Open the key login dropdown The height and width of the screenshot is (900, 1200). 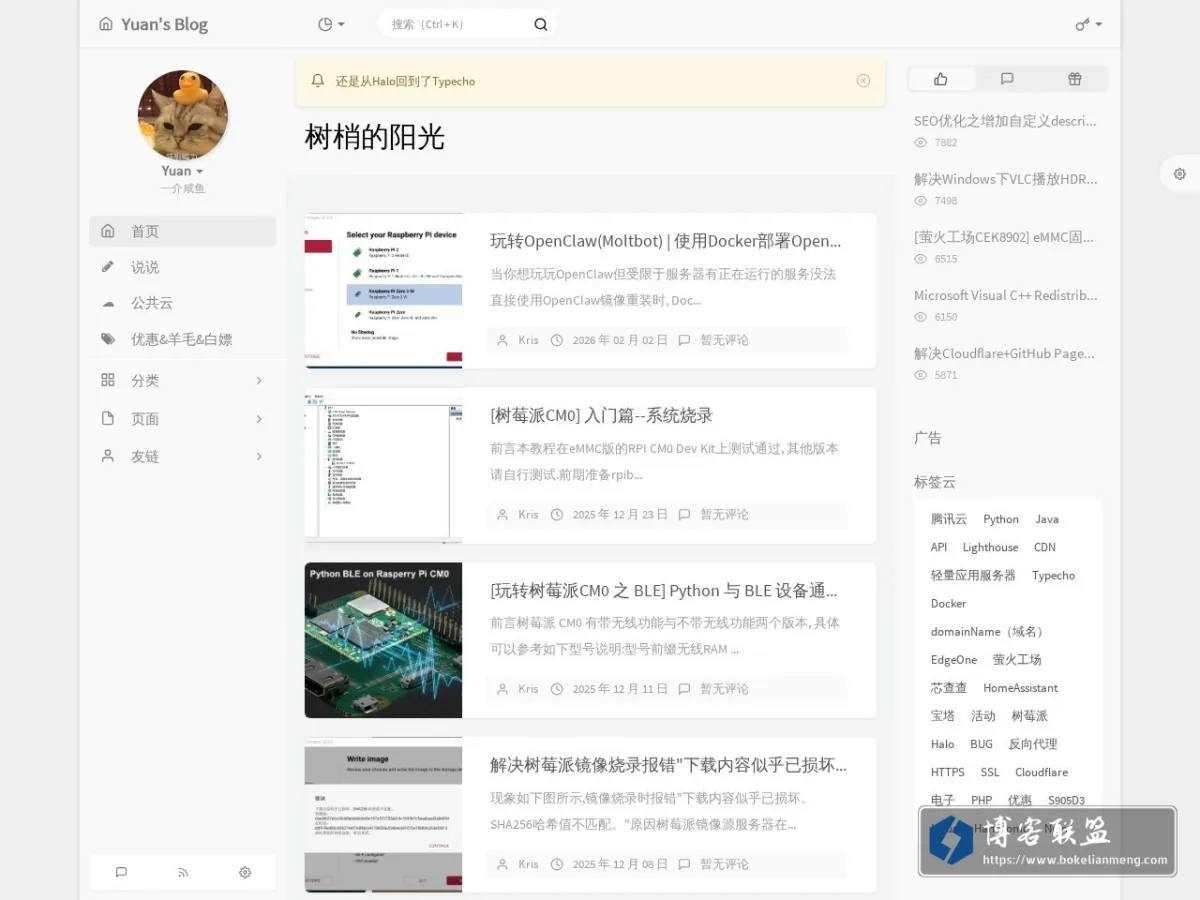coord(1089,24)
